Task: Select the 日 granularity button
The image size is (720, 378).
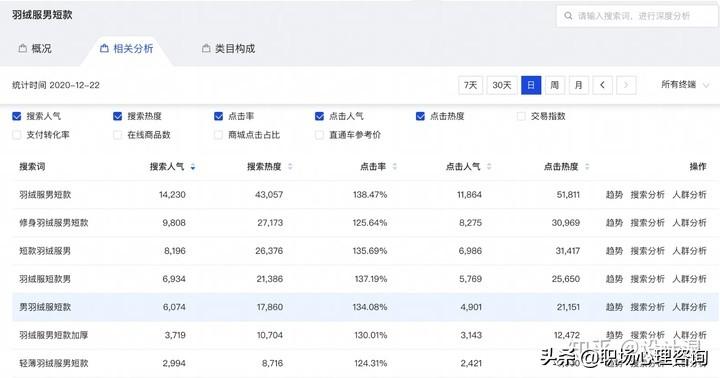Action: (531, 85)
